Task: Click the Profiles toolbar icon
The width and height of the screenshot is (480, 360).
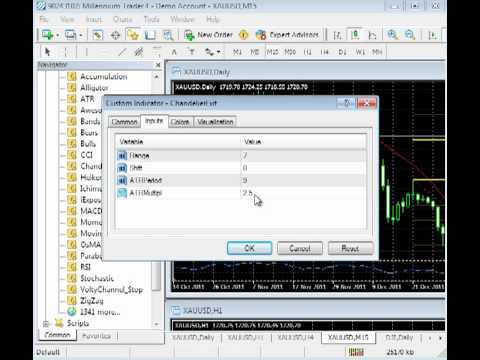Action: (70, 35)
